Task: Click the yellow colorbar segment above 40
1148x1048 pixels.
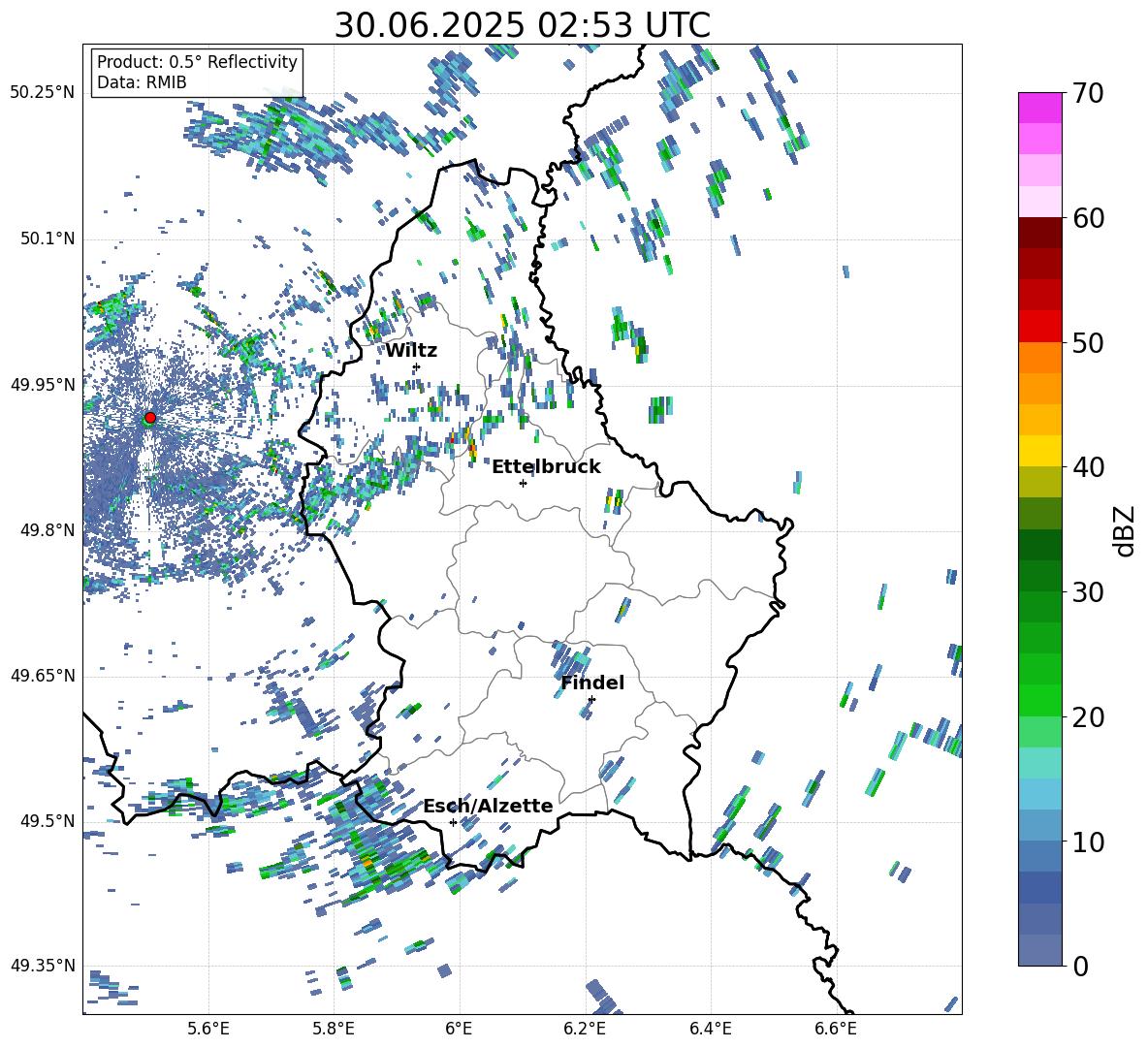Action: click(1040, 451)
